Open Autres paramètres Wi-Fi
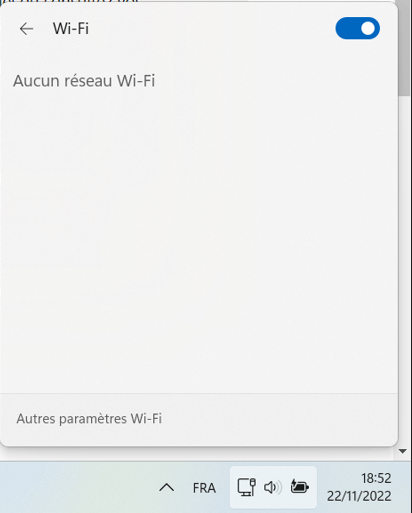The image size is (412, 513). click(x=89, y=419)
